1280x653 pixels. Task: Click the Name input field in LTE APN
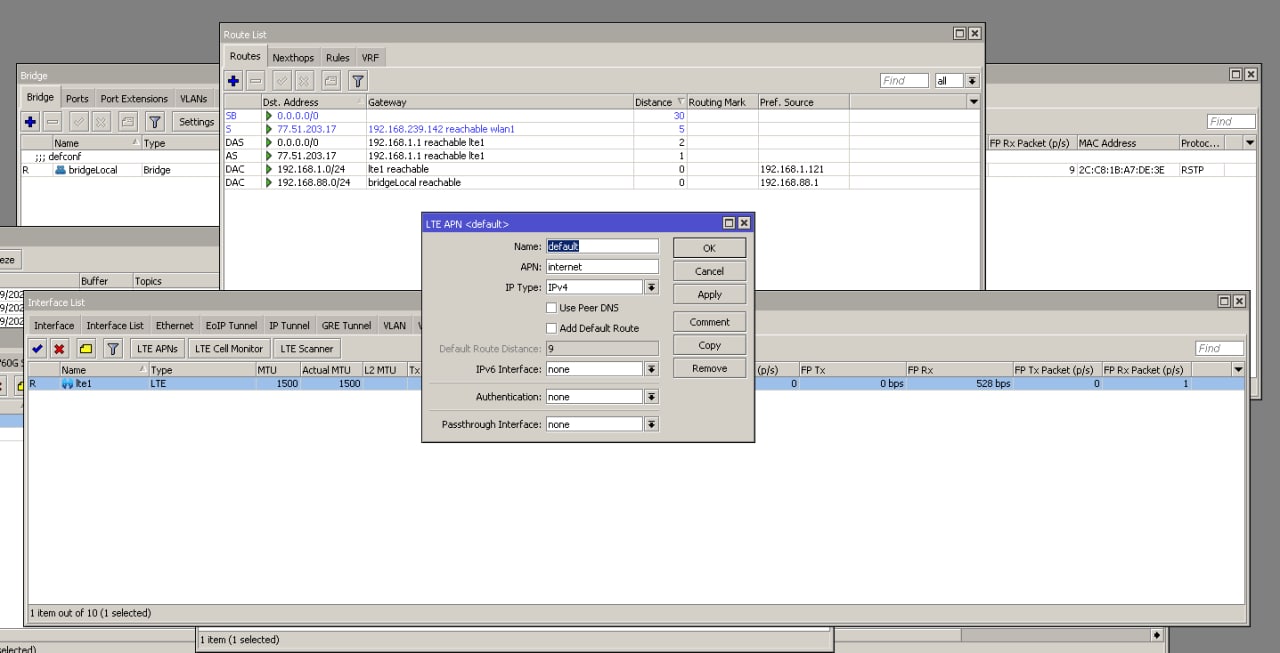(x=602, y=246)
